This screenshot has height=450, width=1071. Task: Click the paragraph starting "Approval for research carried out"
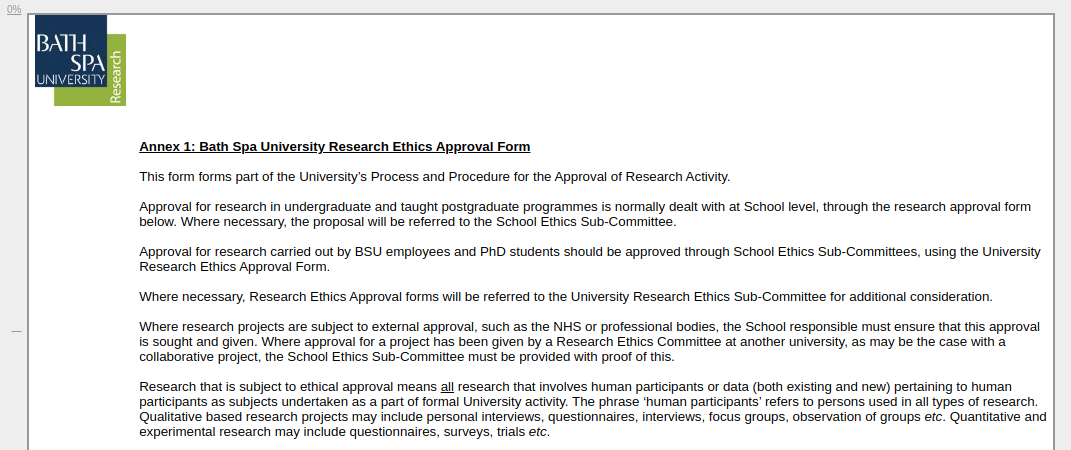tap(589, 259)
